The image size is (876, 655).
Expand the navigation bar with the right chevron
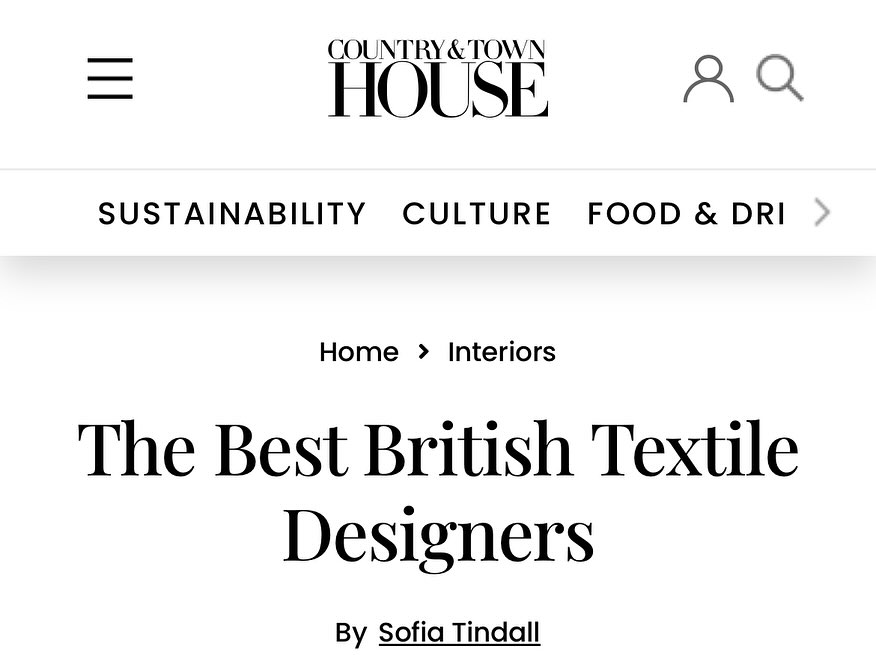point(821,212)
